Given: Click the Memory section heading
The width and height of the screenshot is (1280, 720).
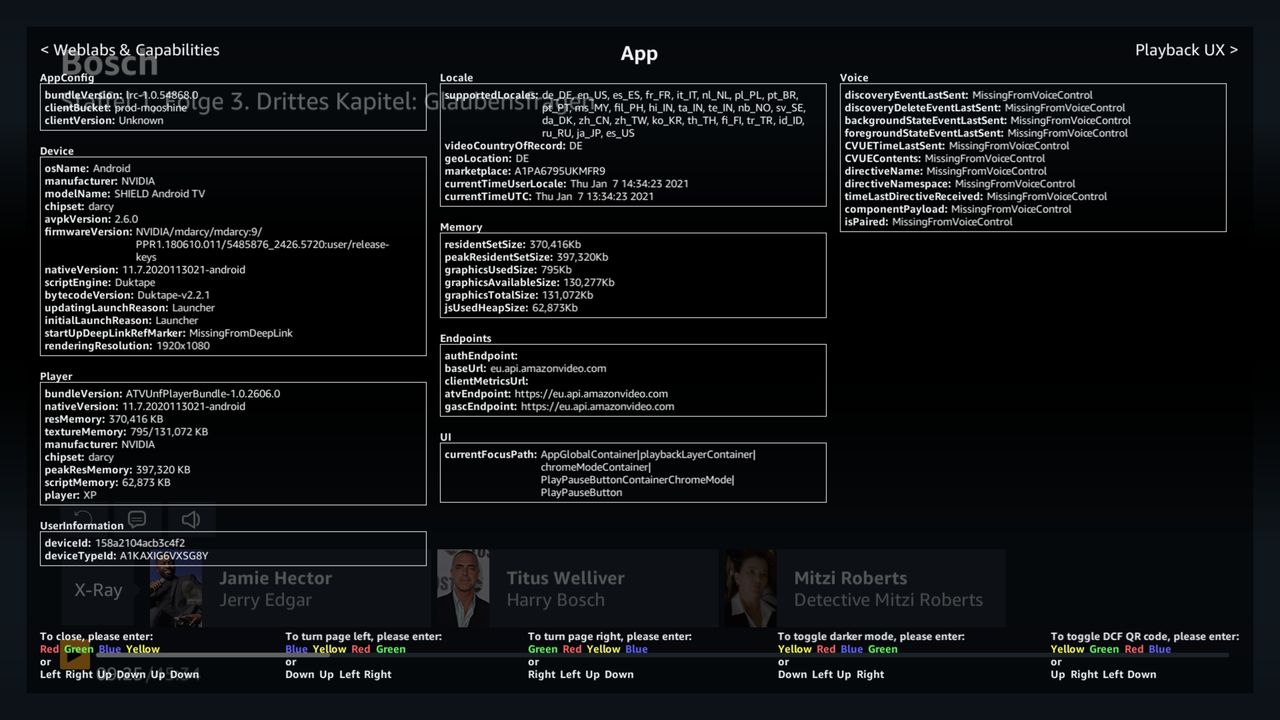Looking at the screenshot, I should pyautogui.click(x=461, y=227).
